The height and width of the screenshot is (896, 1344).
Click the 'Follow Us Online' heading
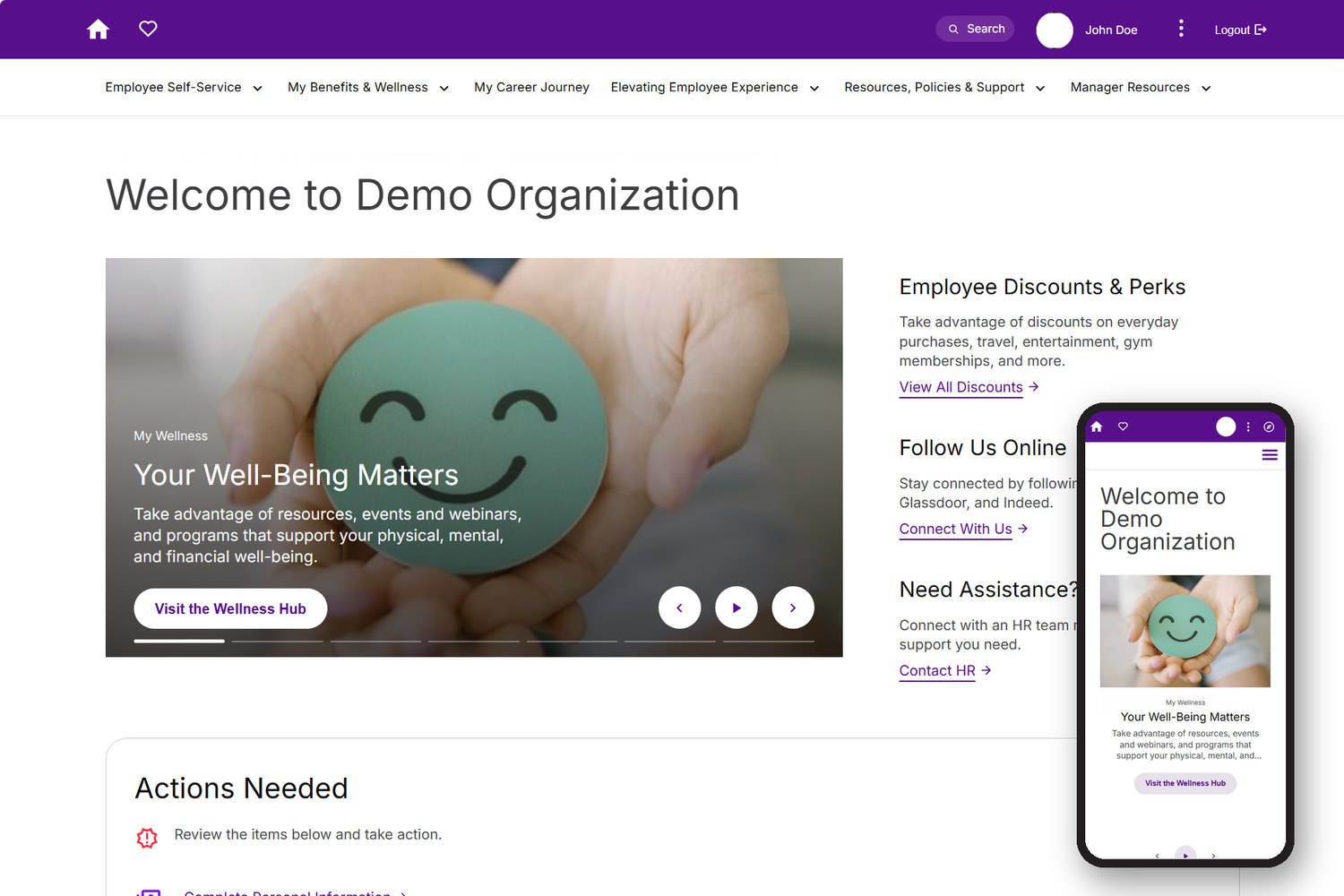(983, 448)
